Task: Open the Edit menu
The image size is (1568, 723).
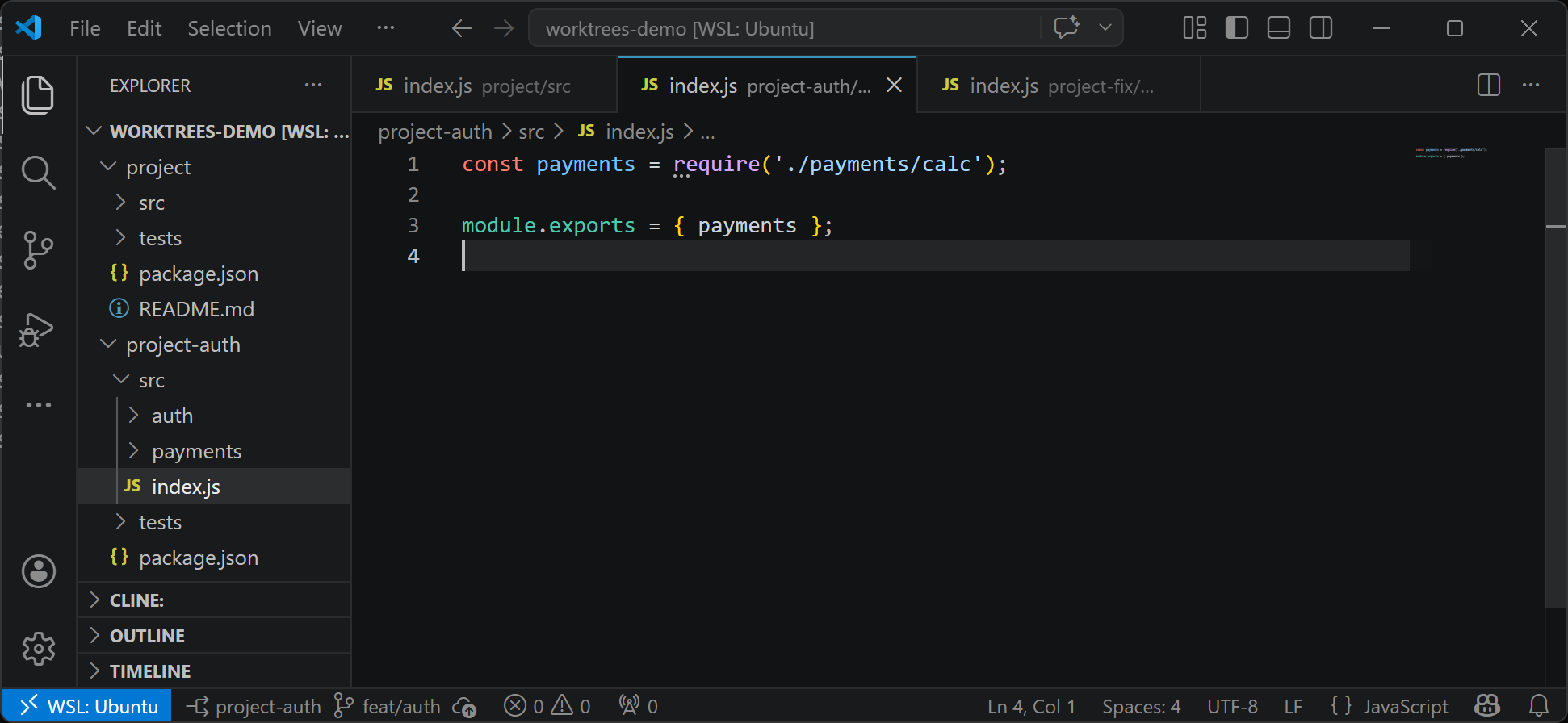Action: [x=144, y=29]
